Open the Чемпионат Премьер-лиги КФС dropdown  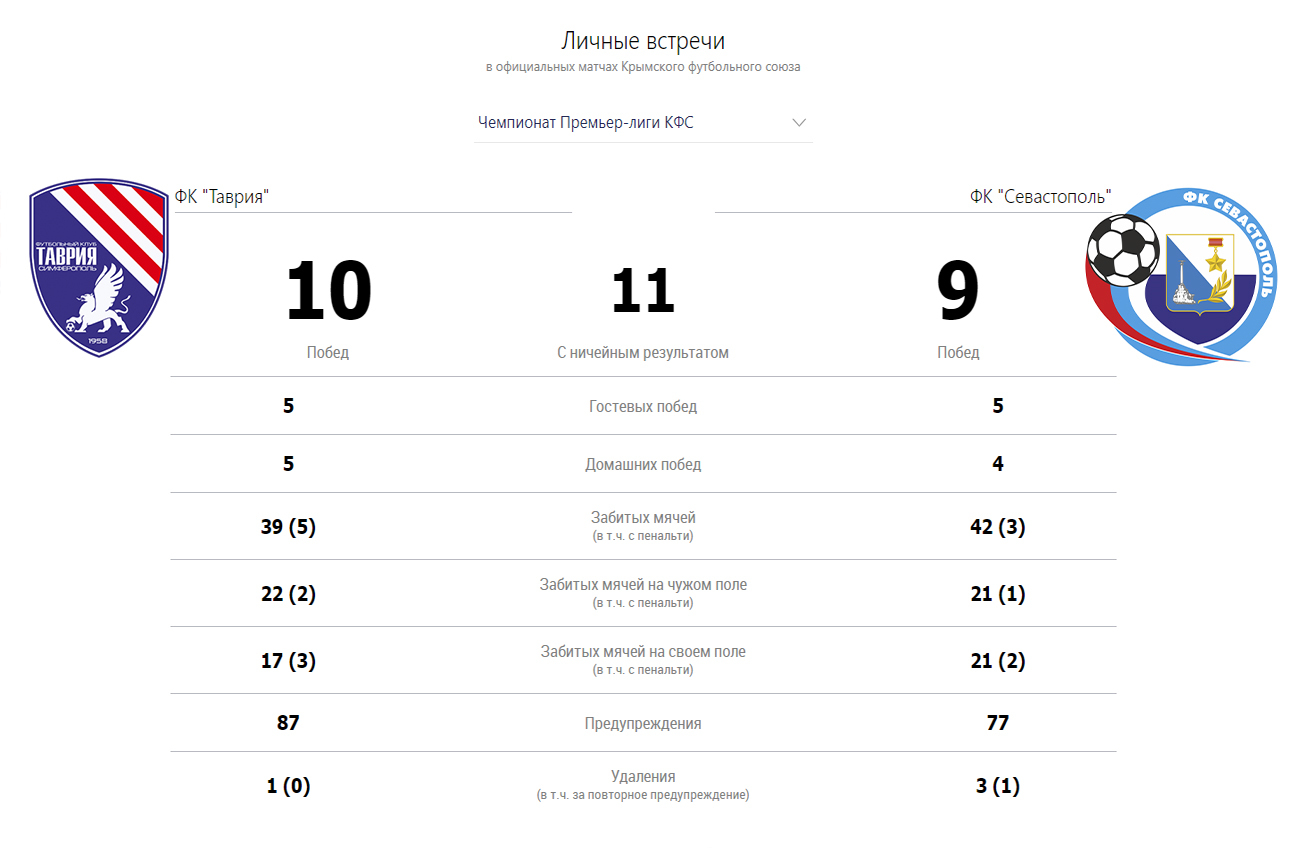643,123
